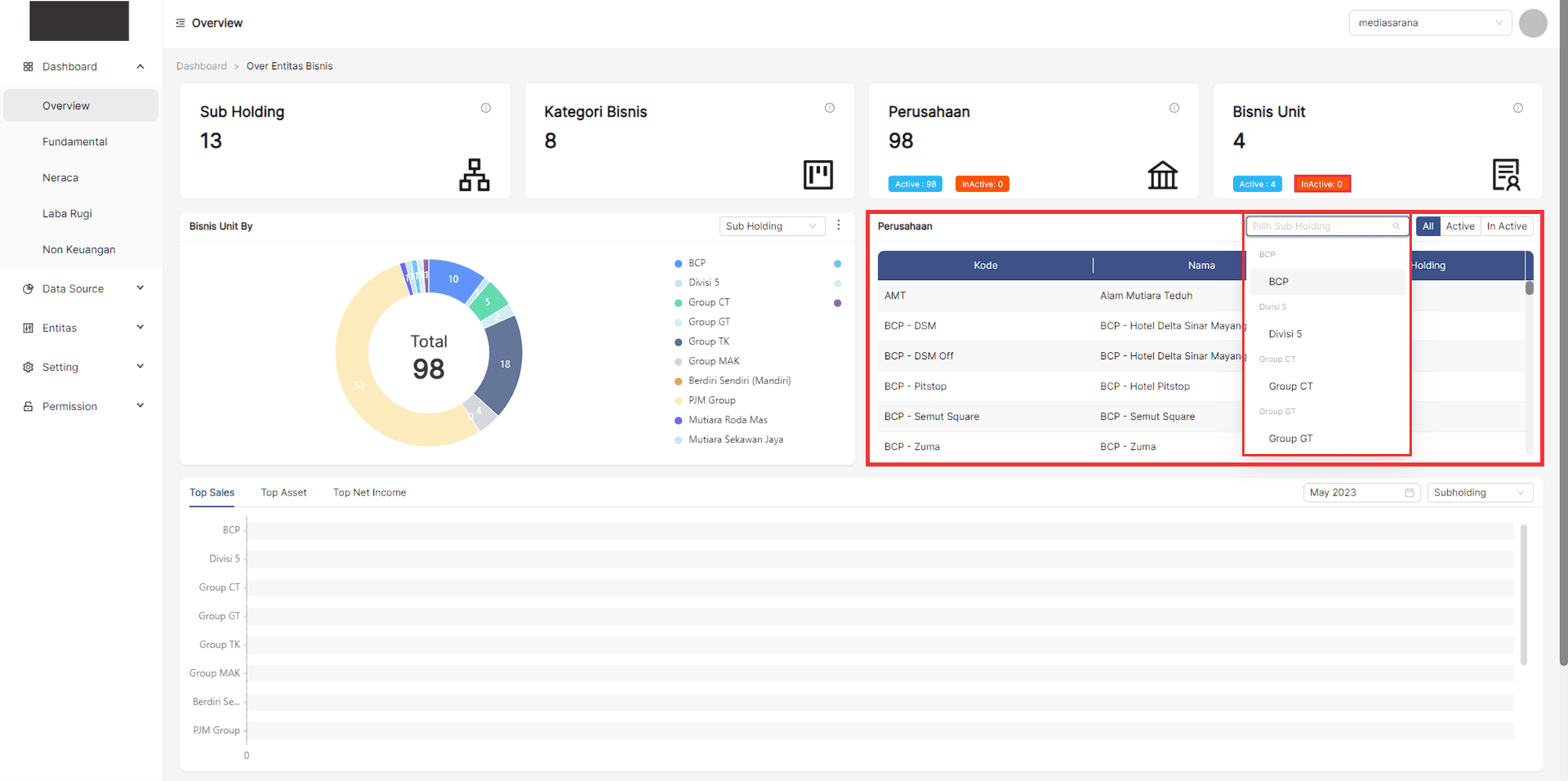Click the calendar icon in May 2023 field
This screenshot has height=781, width=1568.
click(x=1409, y=493)
